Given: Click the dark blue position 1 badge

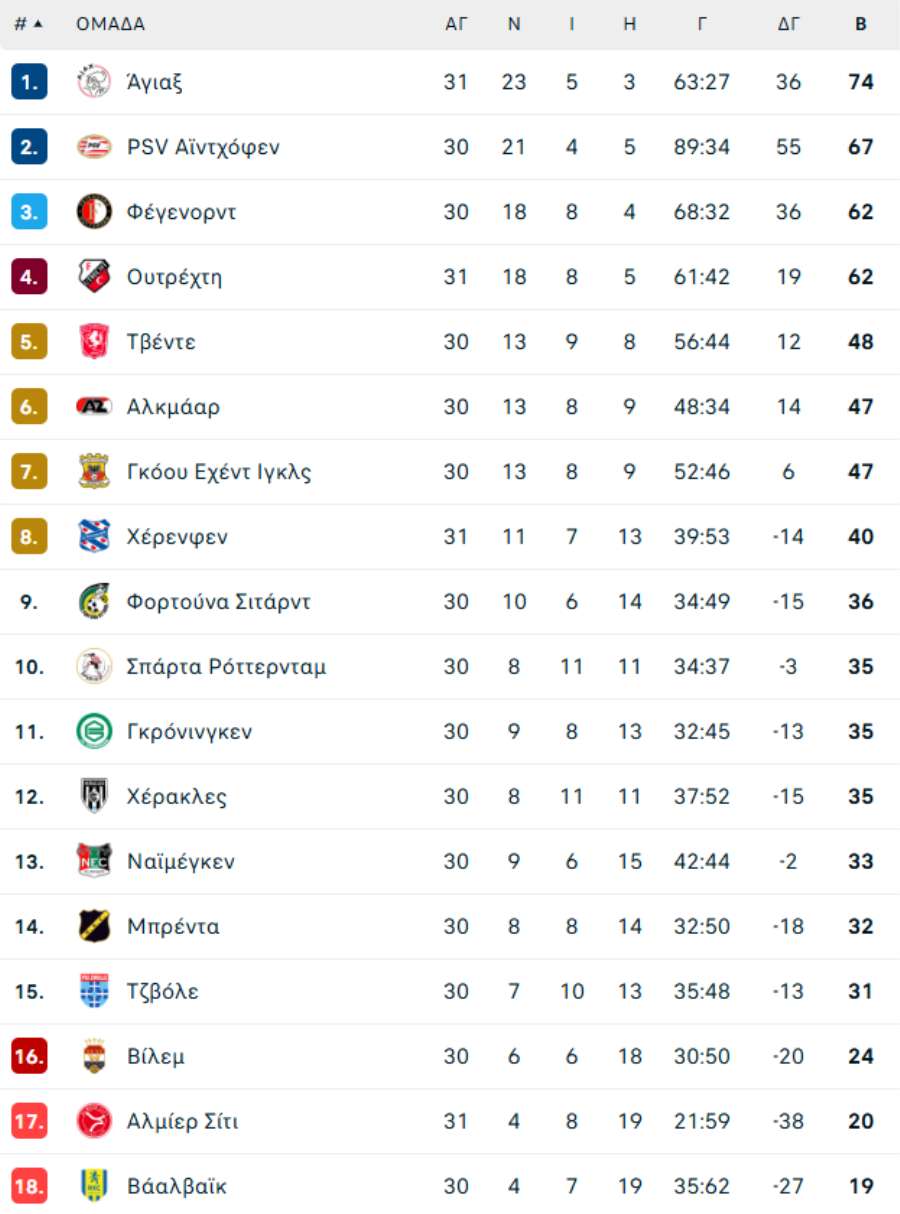Looking at the screenshot, I should coord(29,82).
